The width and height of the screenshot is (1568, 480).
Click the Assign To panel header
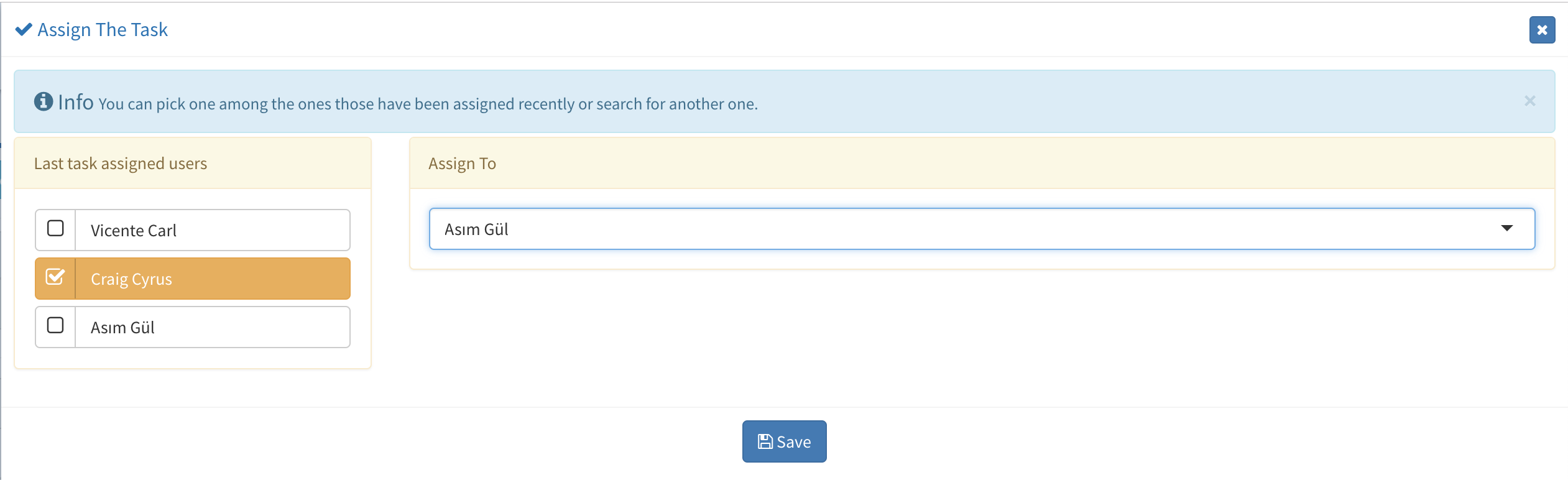[462, 164]
